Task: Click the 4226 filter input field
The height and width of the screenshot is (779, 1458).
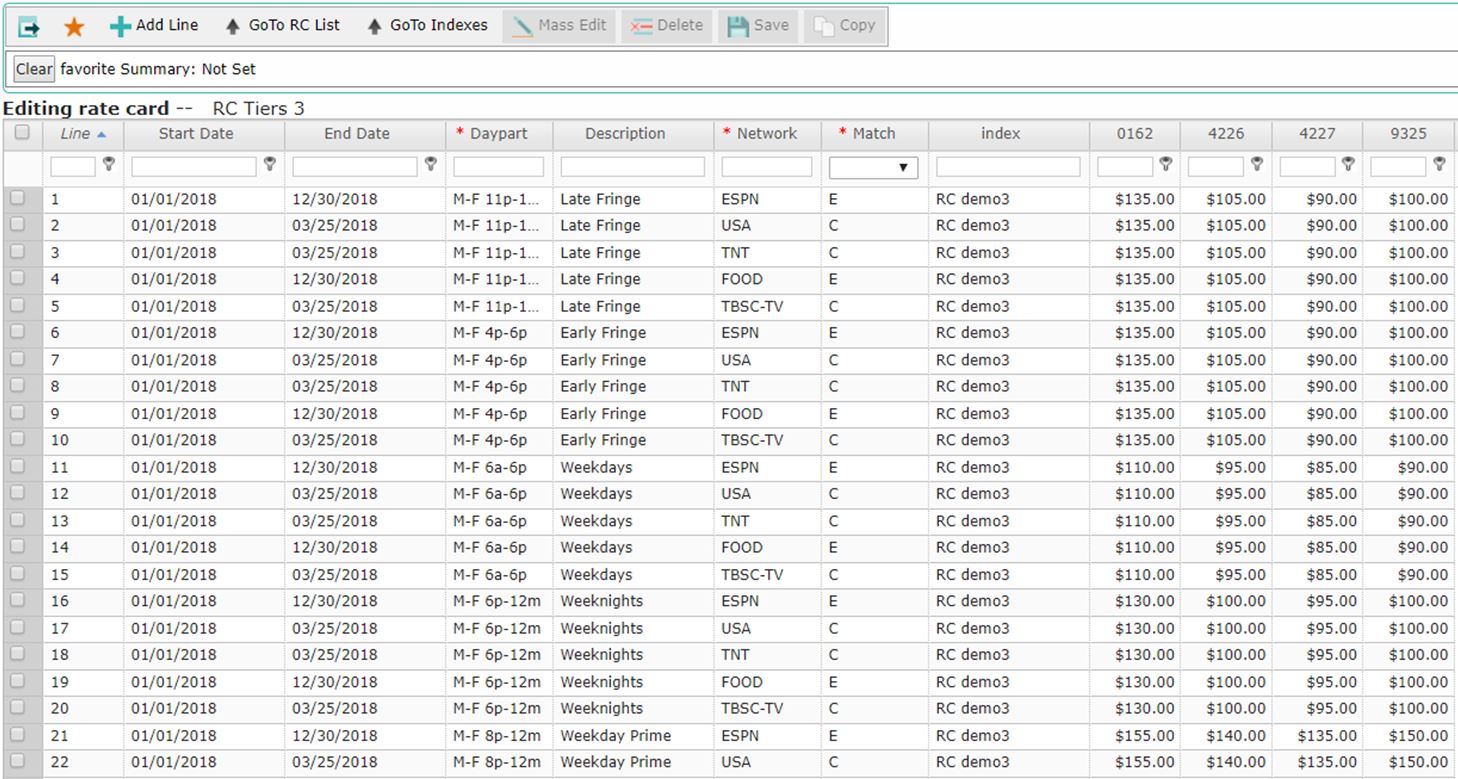Action: click(1216, 167)
